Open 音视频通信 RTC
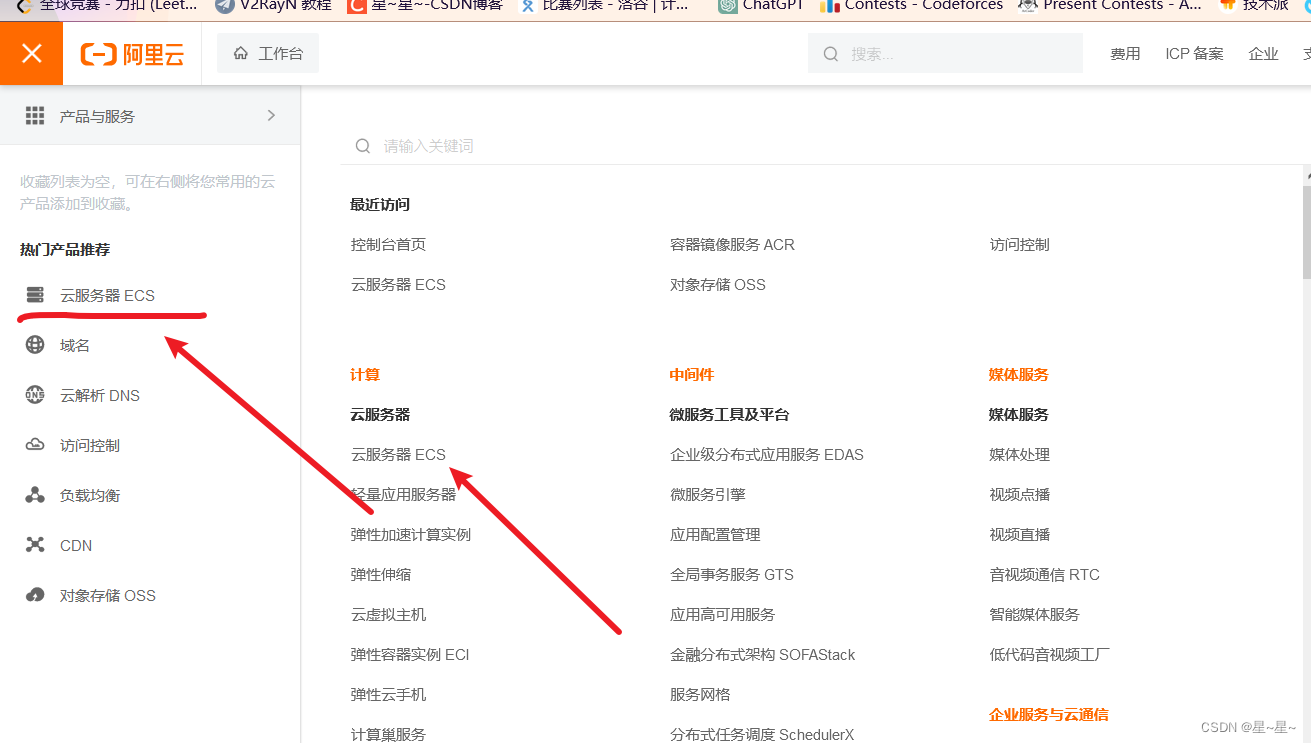Viewport: 1311px width, 743px height. 1045,574
